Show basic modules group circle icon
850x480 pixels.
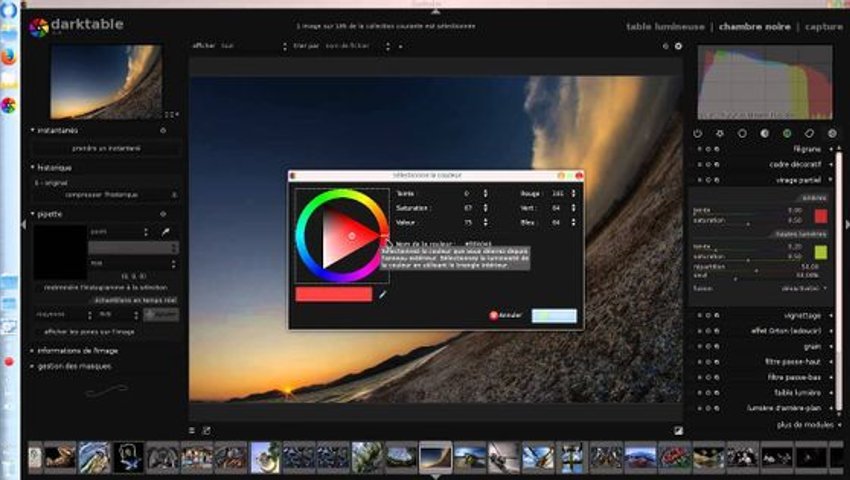[742, 133]
